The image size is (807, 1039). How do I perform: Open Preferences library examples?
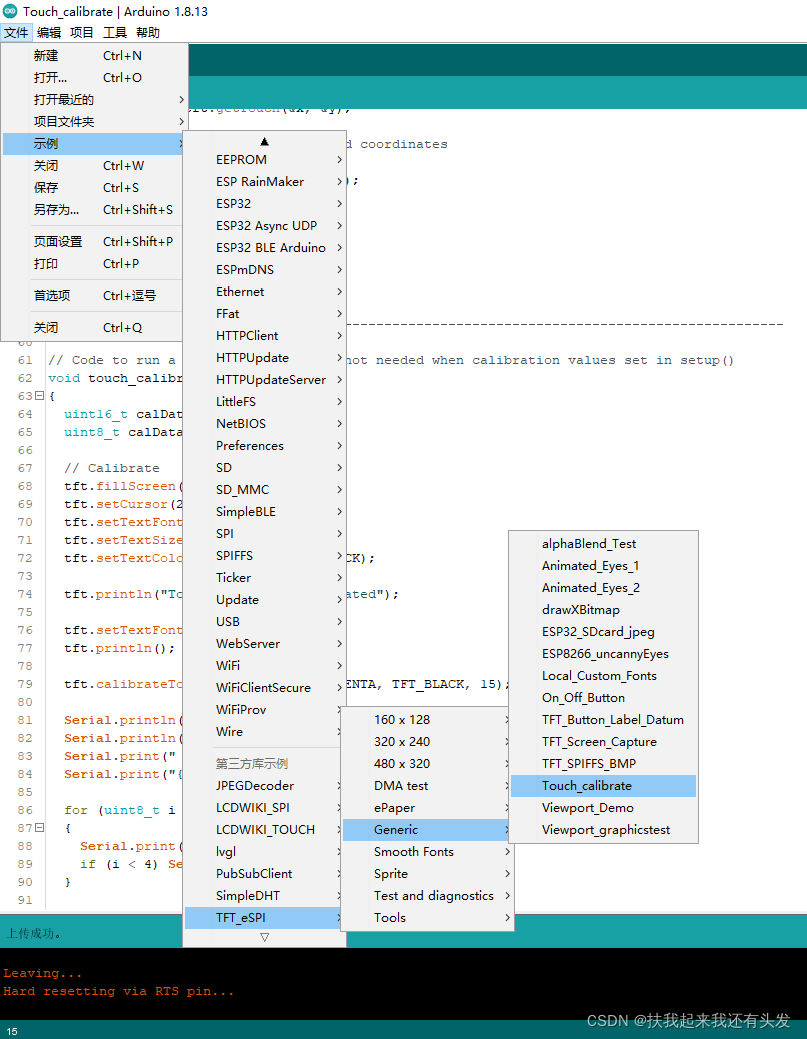264,445
